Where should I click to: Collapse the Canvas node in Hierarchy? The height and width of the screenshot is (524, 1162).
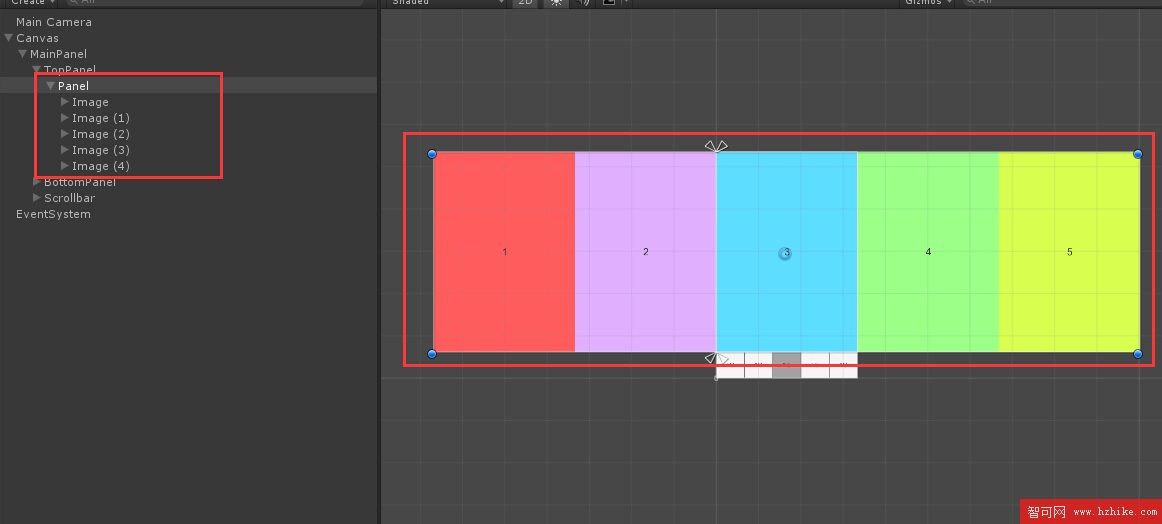click(9, 38)
